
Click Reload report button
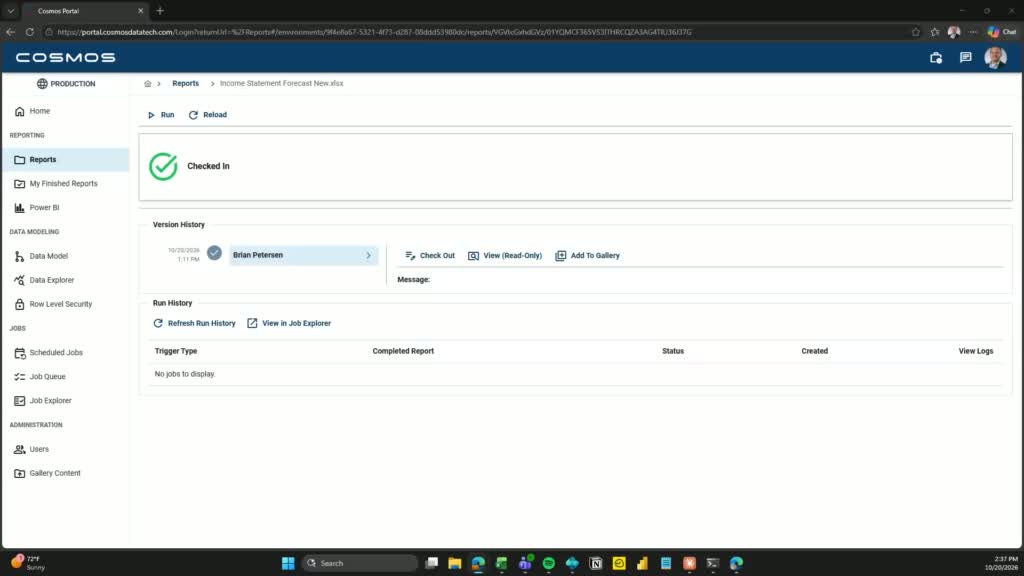[208, 115]
